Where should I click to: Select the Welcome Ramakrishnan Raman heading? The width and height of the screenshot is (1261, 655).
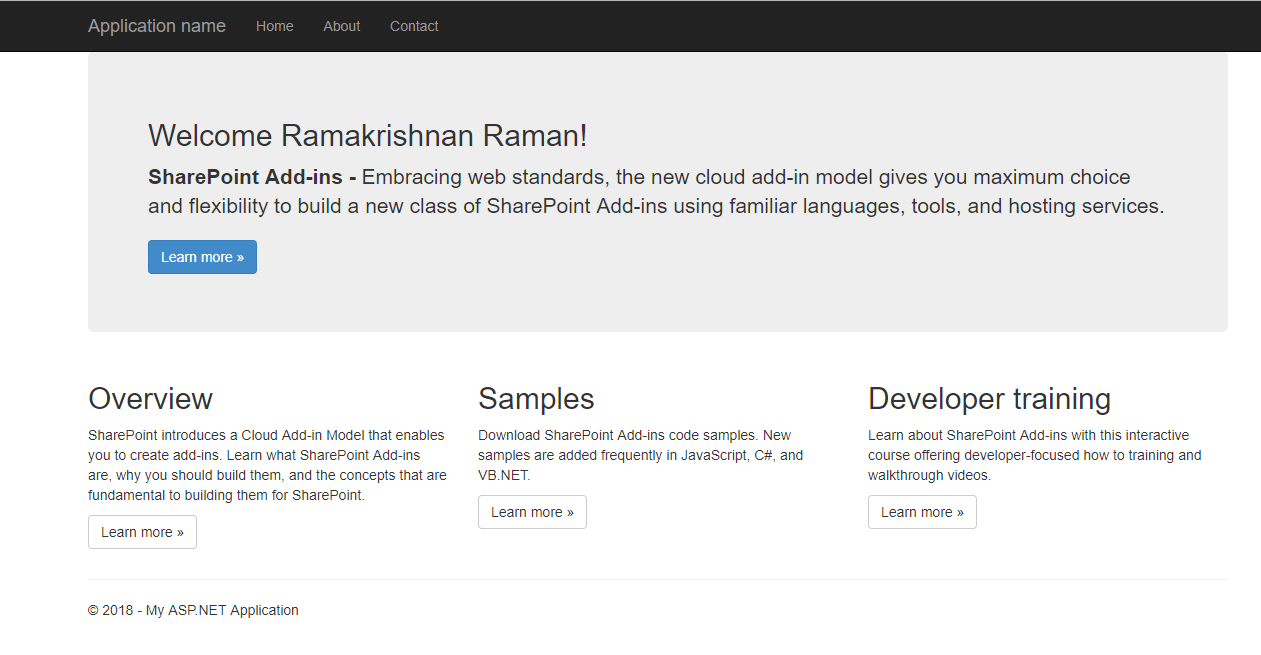(x=368, y=135)
